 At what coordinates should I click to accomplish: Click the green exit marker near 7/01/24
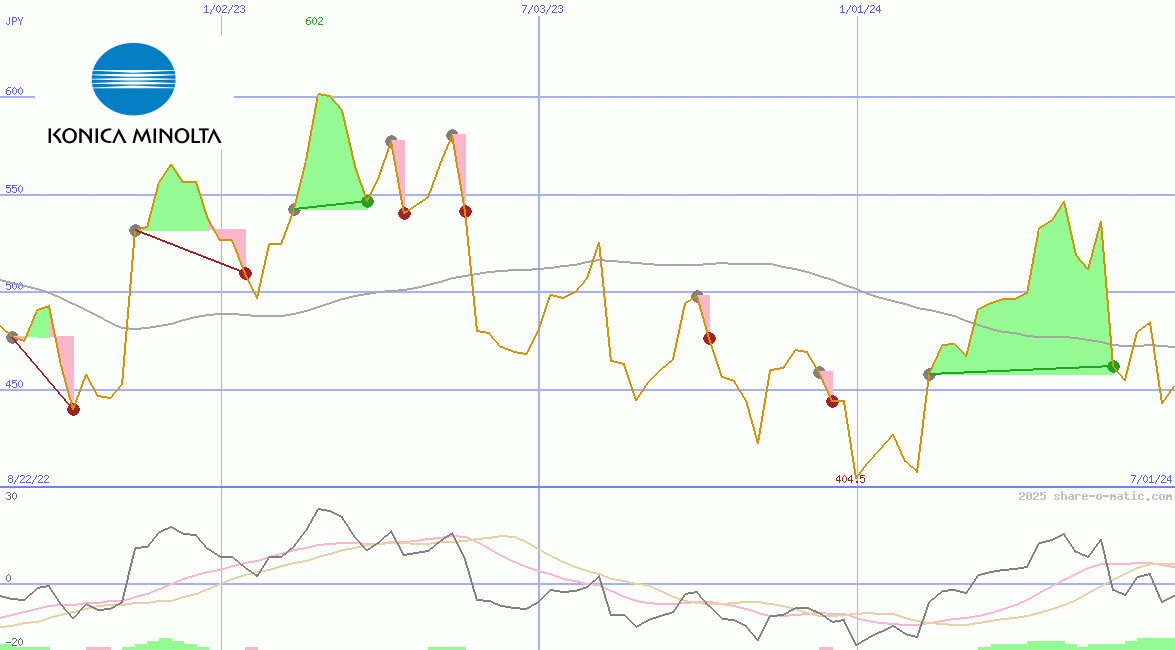pyautogui.click(x=1113, y=367)
